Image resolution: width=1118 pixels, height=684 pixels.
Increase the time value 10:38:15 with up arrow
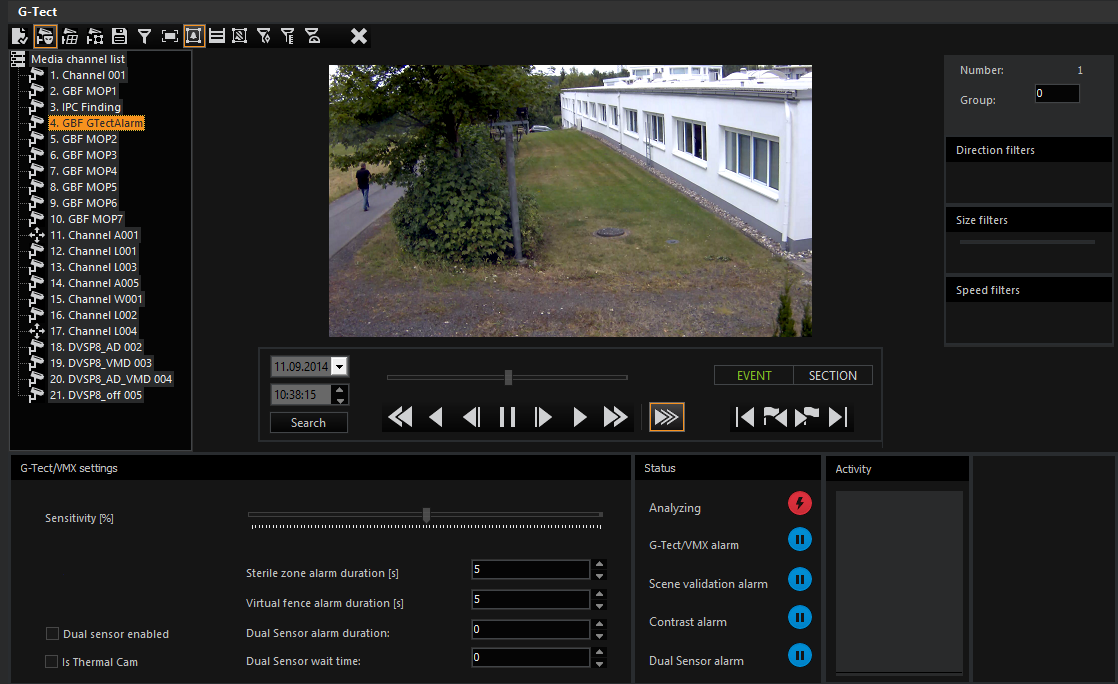click(340, 389)
